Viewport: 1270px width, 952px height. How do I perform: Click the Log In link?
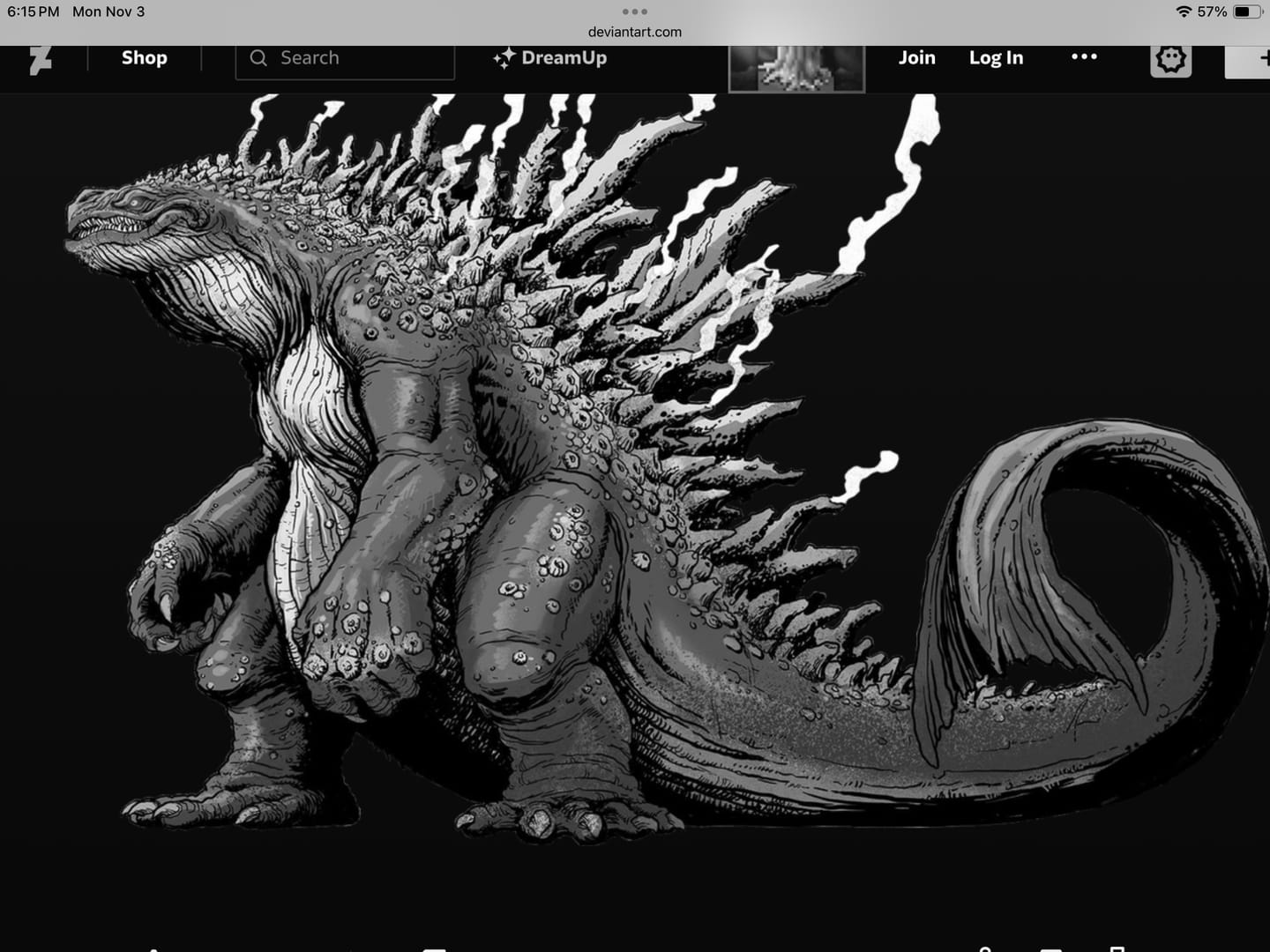pos(996,58)
